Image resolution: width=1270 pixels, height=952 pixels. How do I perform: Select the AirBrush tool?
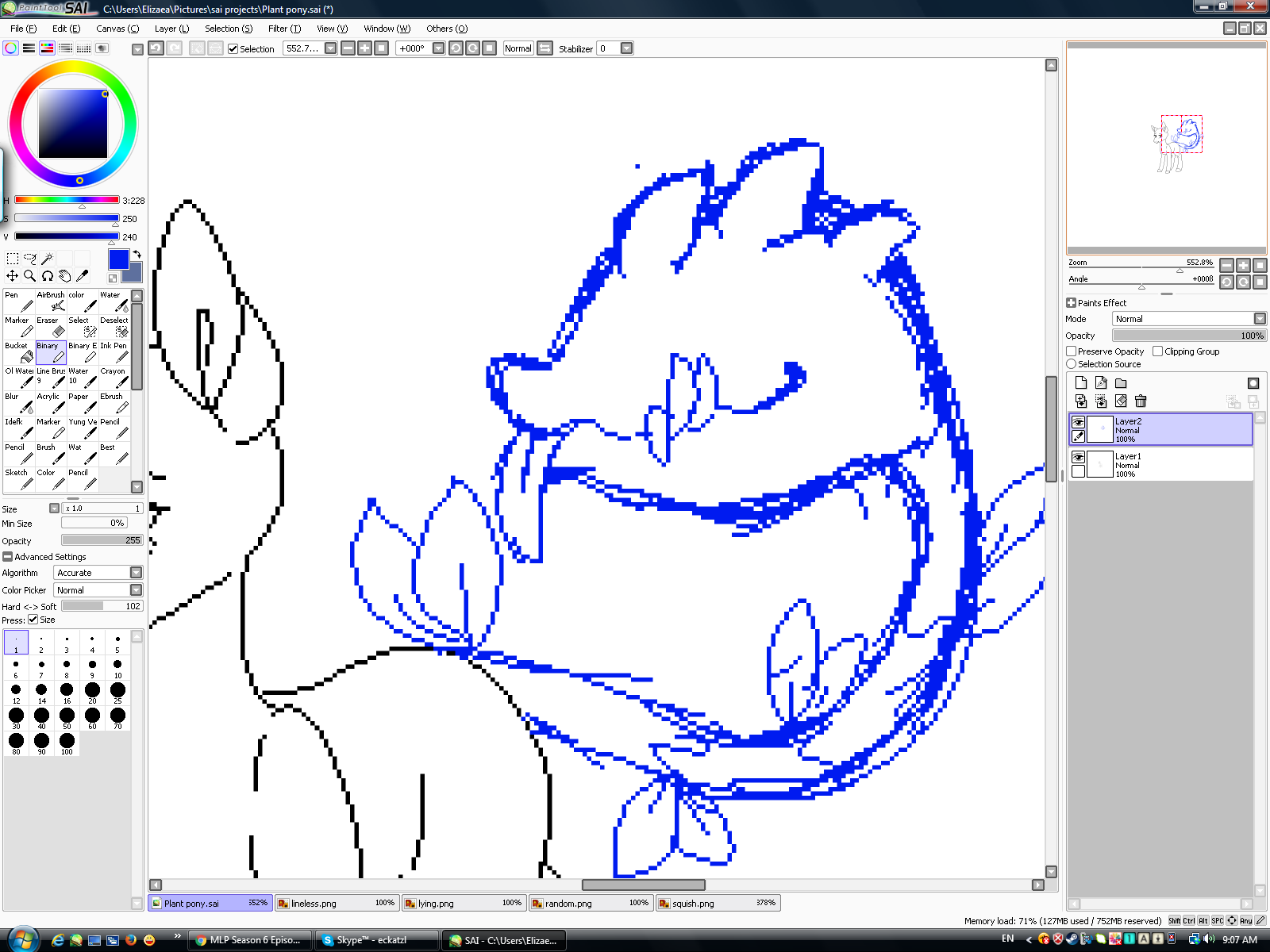tap(51, 301)
